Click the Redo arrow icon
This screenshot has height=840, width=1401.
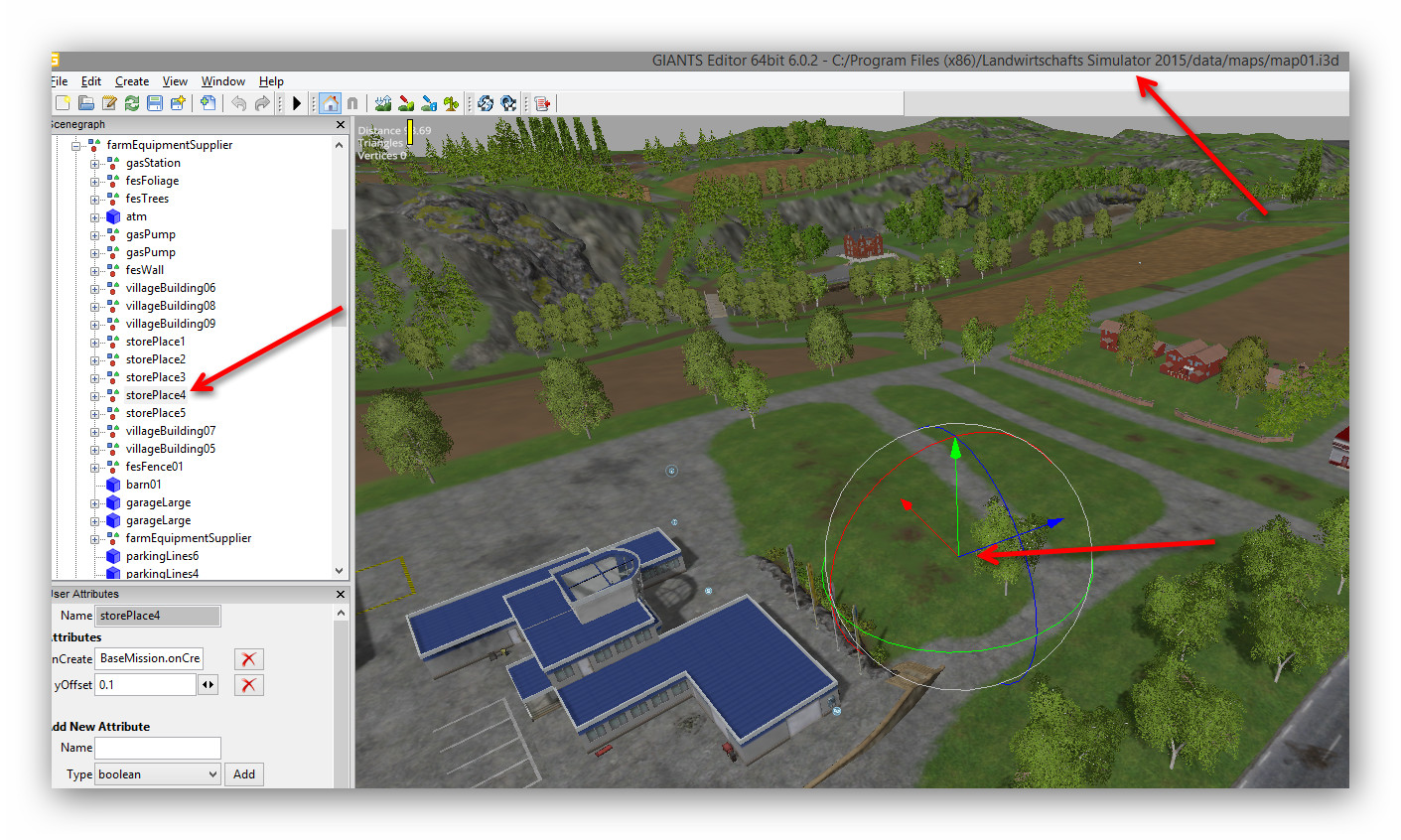pos(262,103)
